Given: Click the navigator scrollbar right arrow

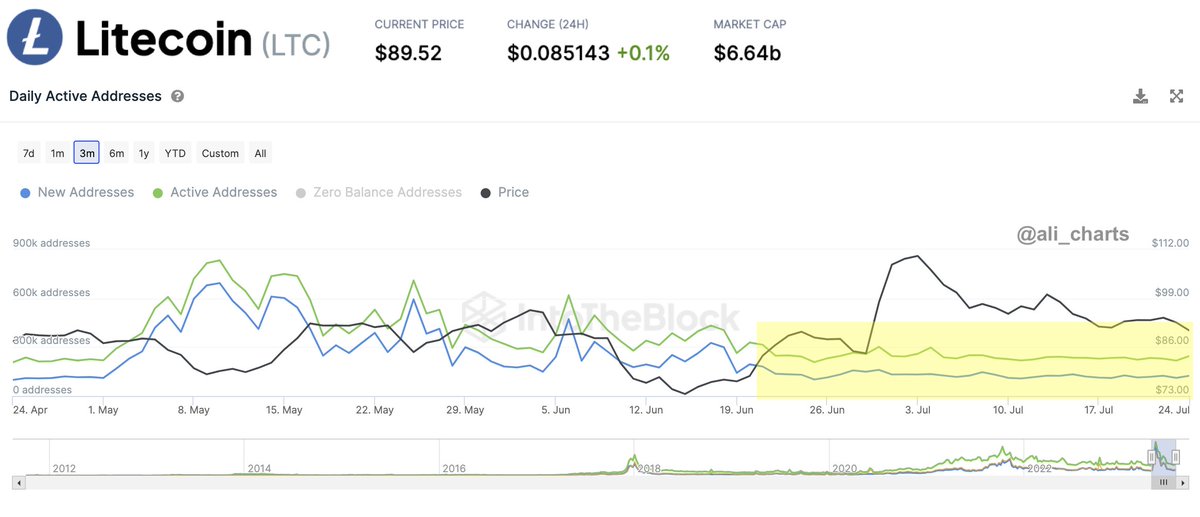Looking at the screenshot, I should point(1184,483).
